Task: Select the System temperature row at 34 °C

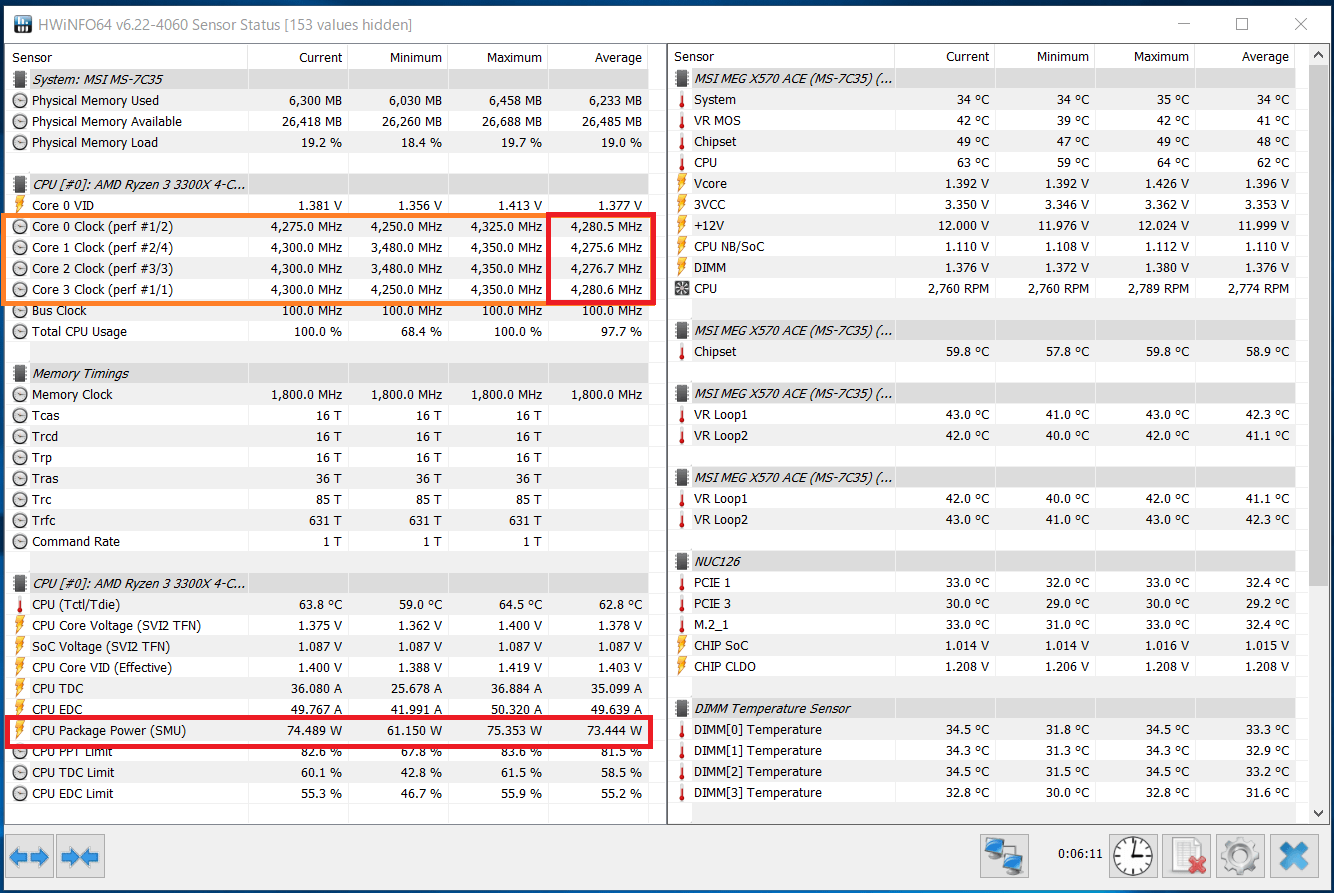Action: tap(982, 99)
